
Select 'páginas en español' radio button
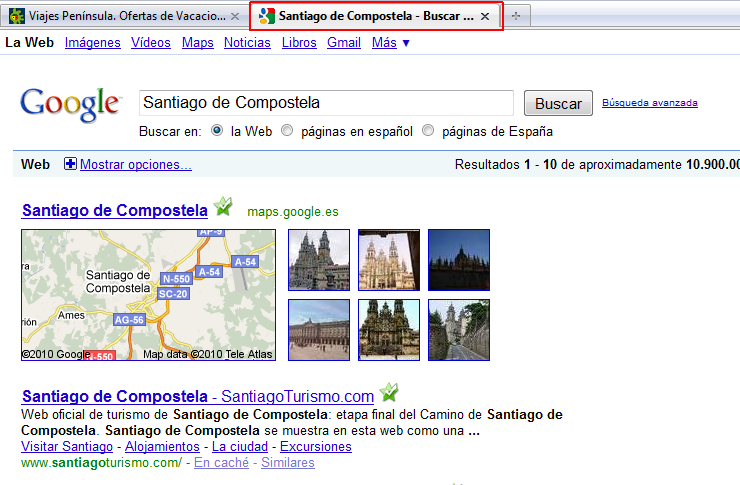coord(287,130)
